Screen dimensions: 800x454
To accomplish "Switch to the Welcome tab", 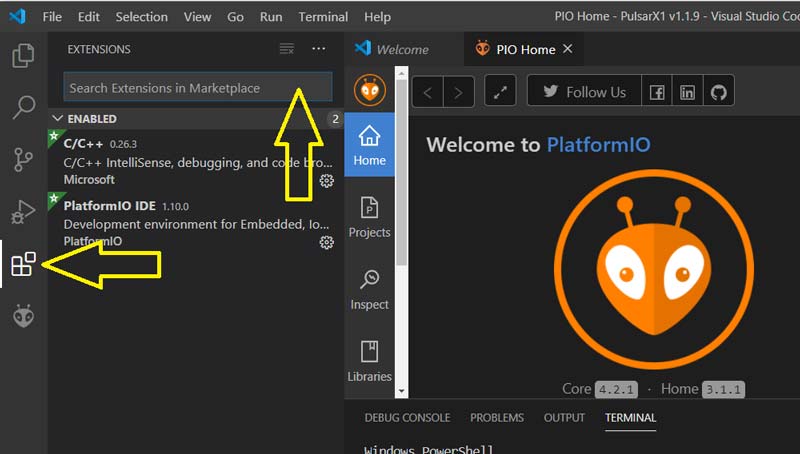I will click(404, 49).
